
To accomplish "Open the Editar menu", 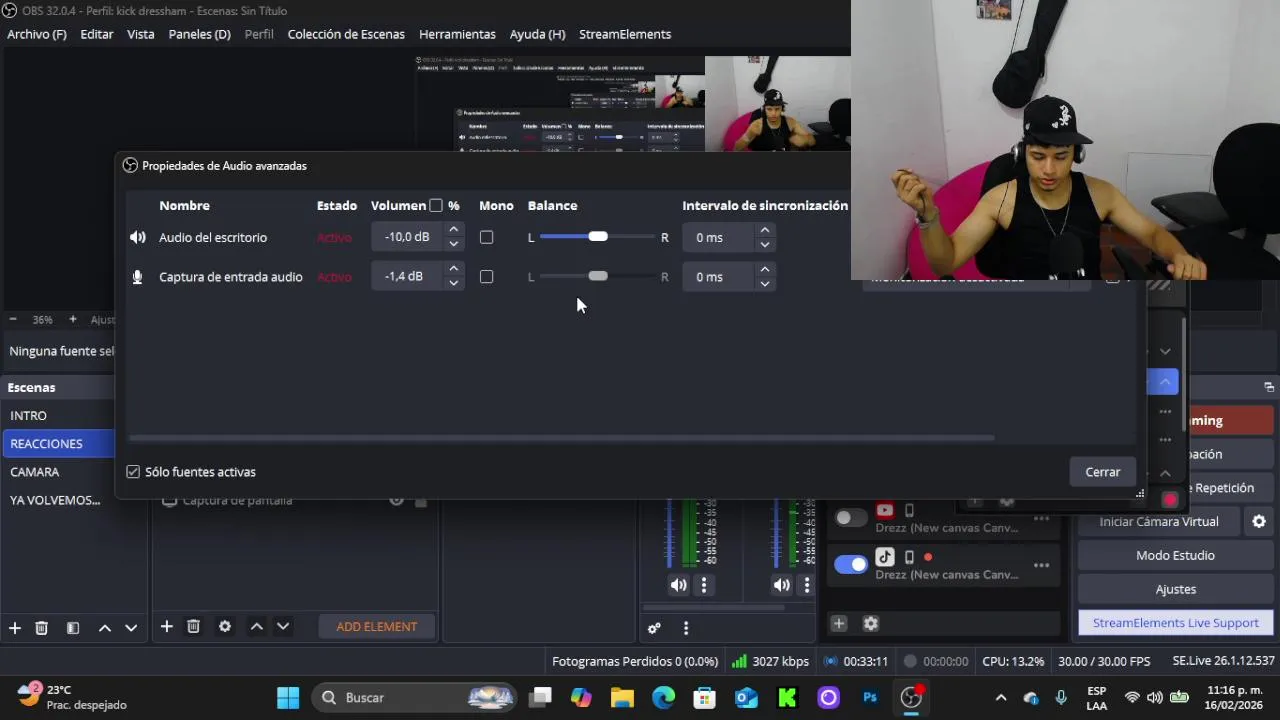I will (97, 34).
